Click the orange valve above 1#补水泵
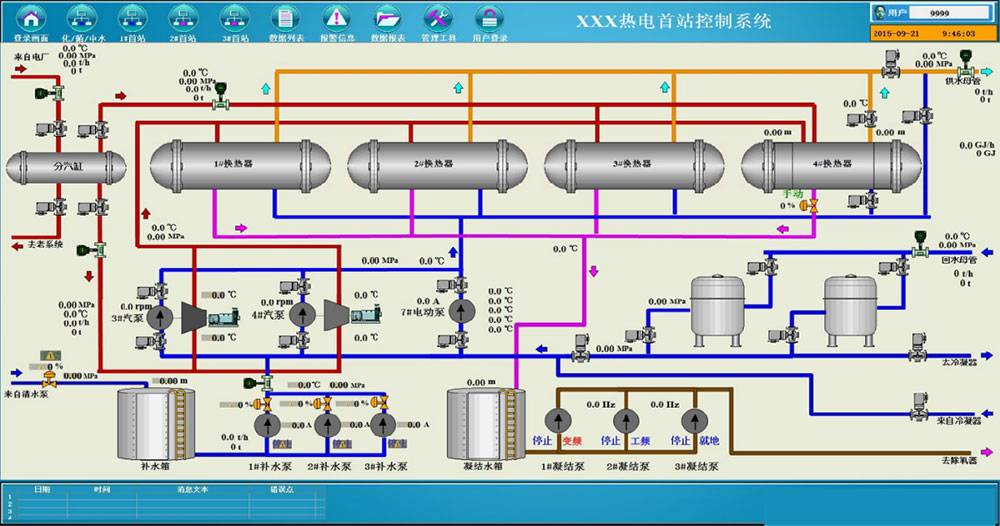This screenshot has width=1000, height=526. point(263,404)
